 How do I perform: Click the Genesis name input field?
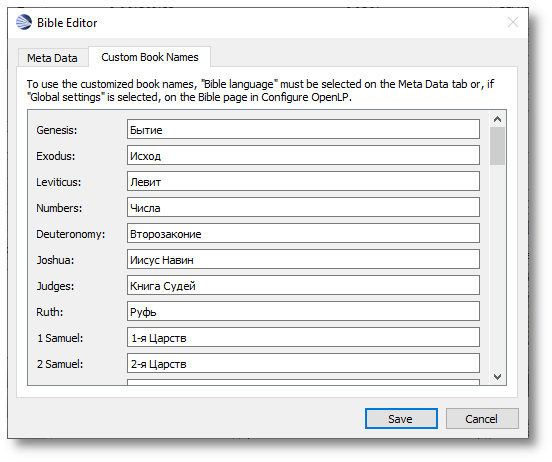303,129
